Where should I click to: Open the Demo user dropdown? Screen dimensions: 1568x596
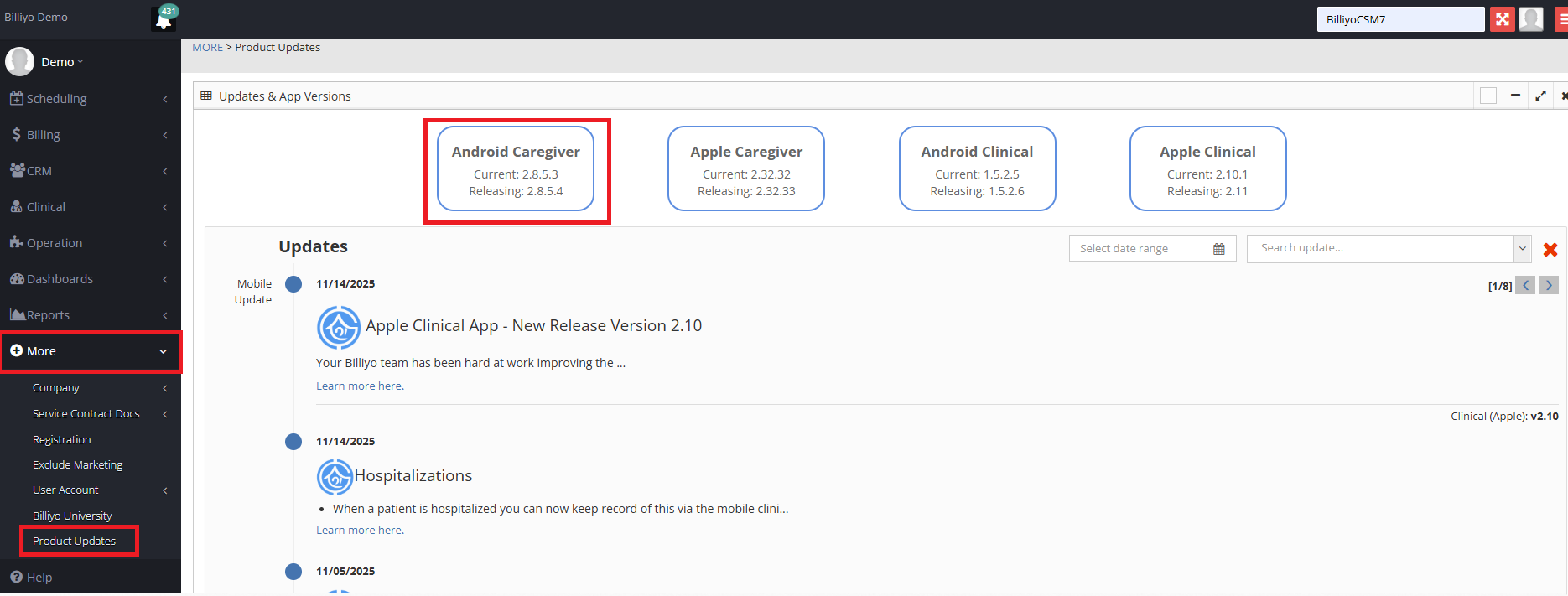[61, 62]
